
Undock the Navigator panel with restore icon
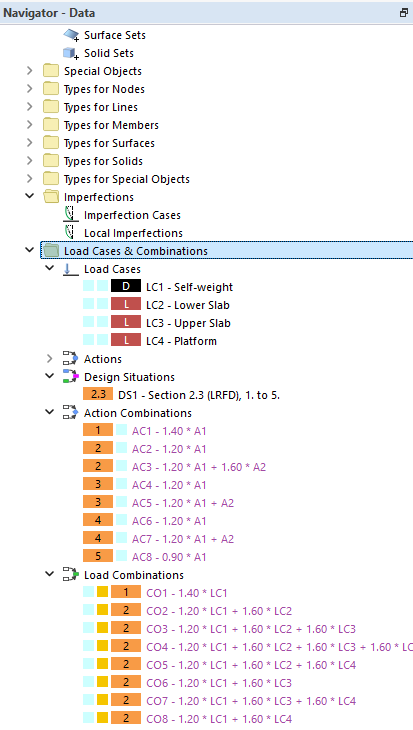404,13
